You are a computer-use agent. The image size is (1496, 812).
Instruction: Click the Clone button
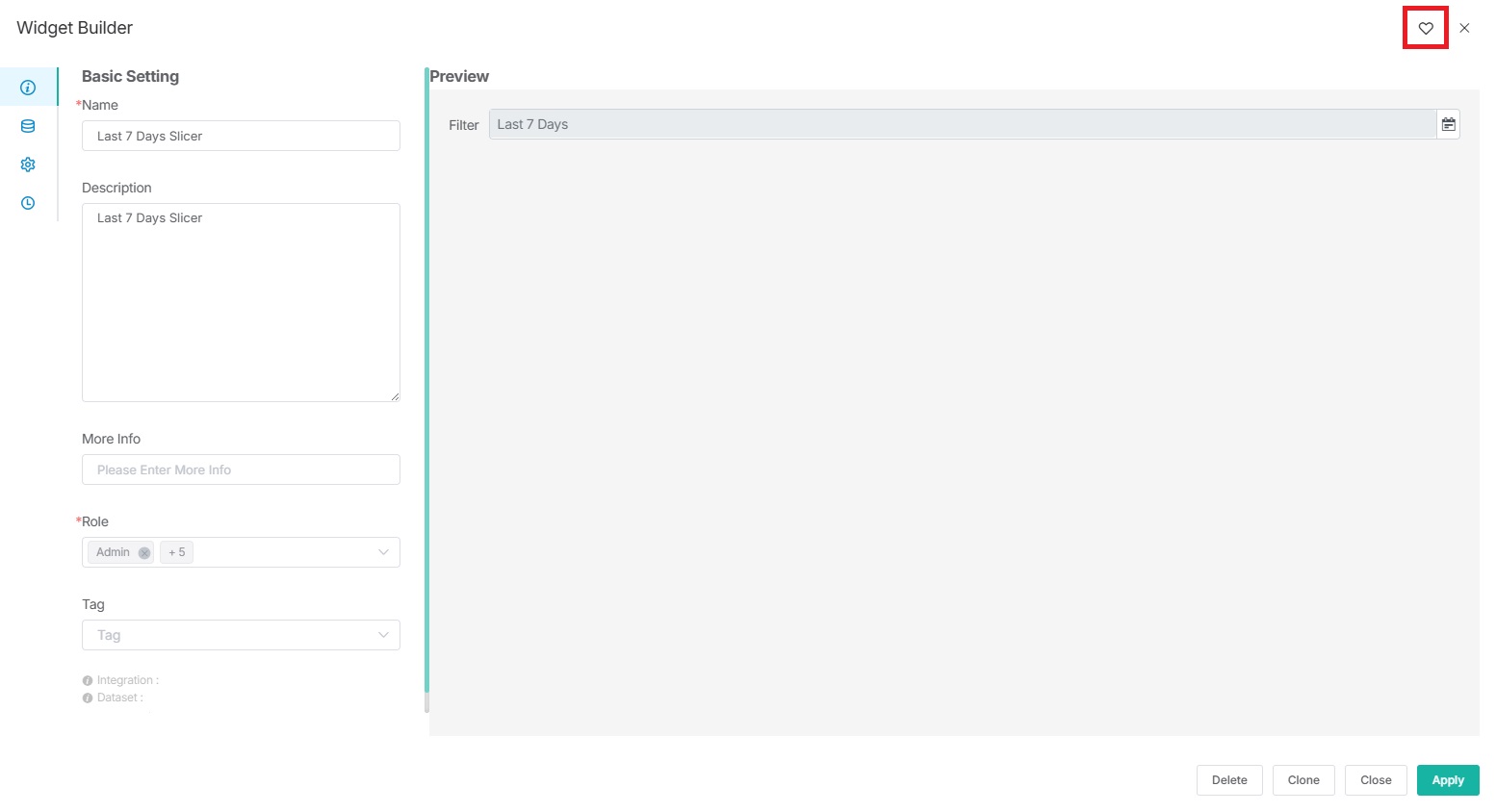1303,780
